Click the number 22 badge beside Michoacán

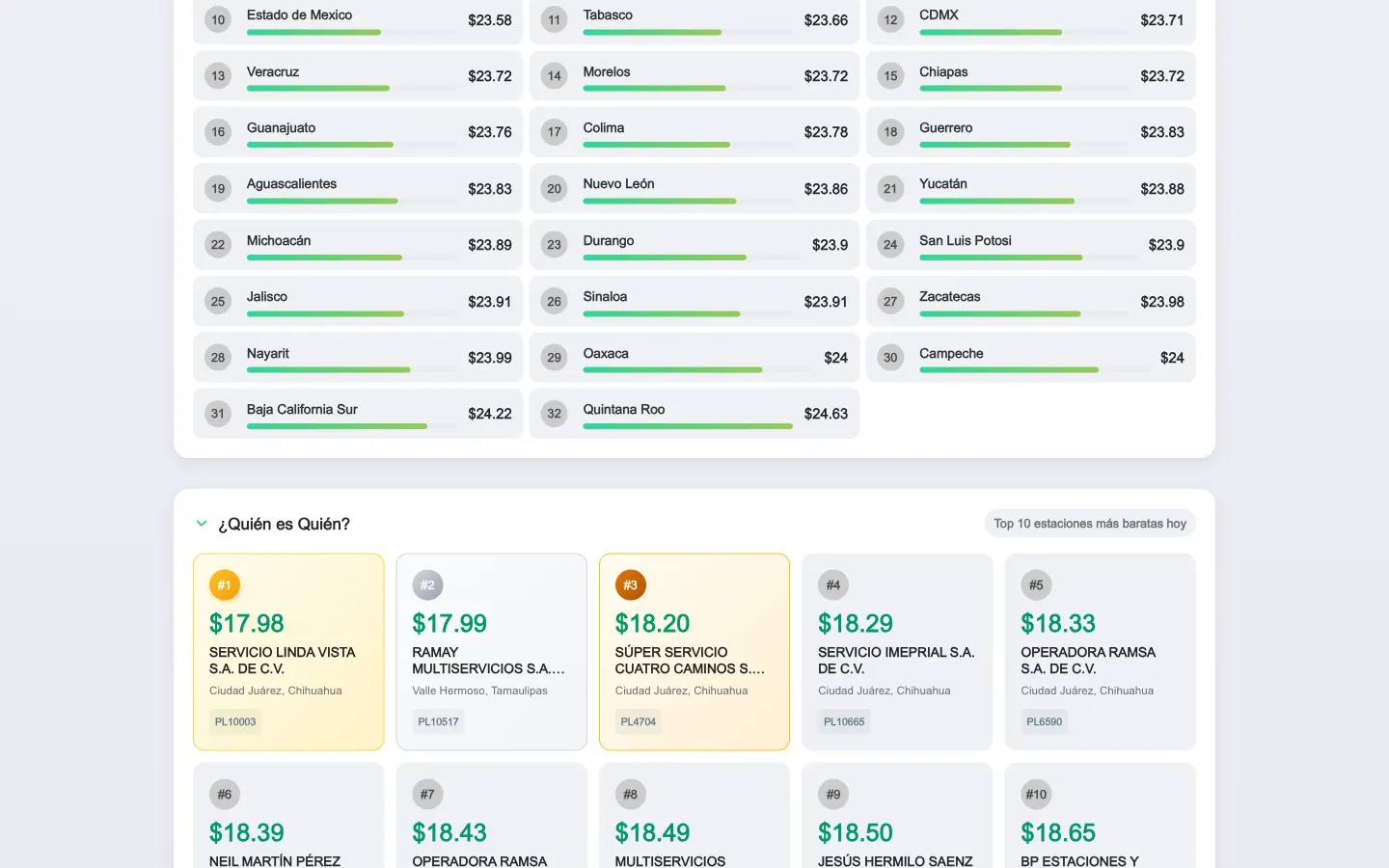(x=218, y=245)
